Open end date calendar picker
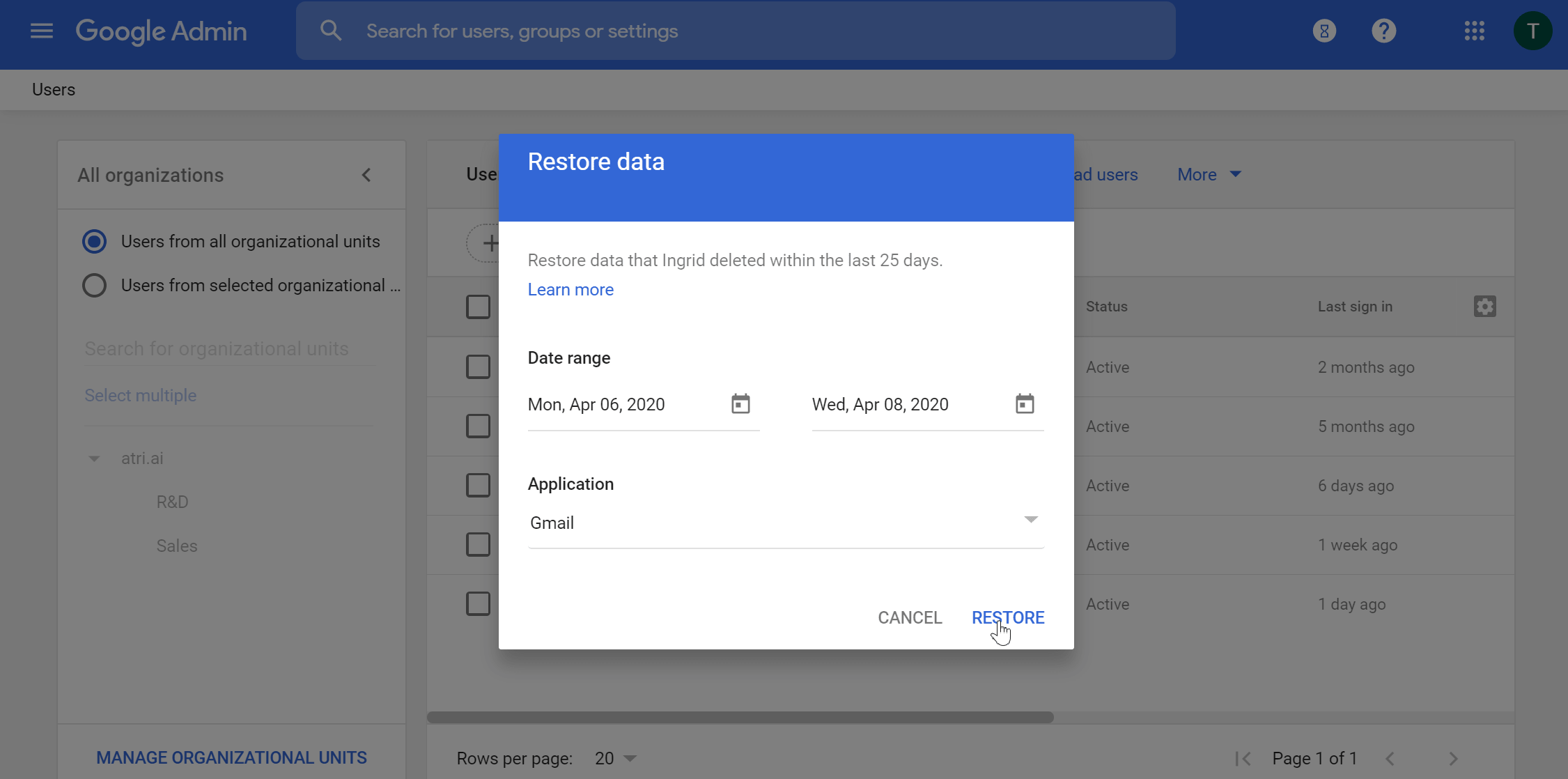The height and width of the screenshot is (779, 1568). [x=1025, y=404]
